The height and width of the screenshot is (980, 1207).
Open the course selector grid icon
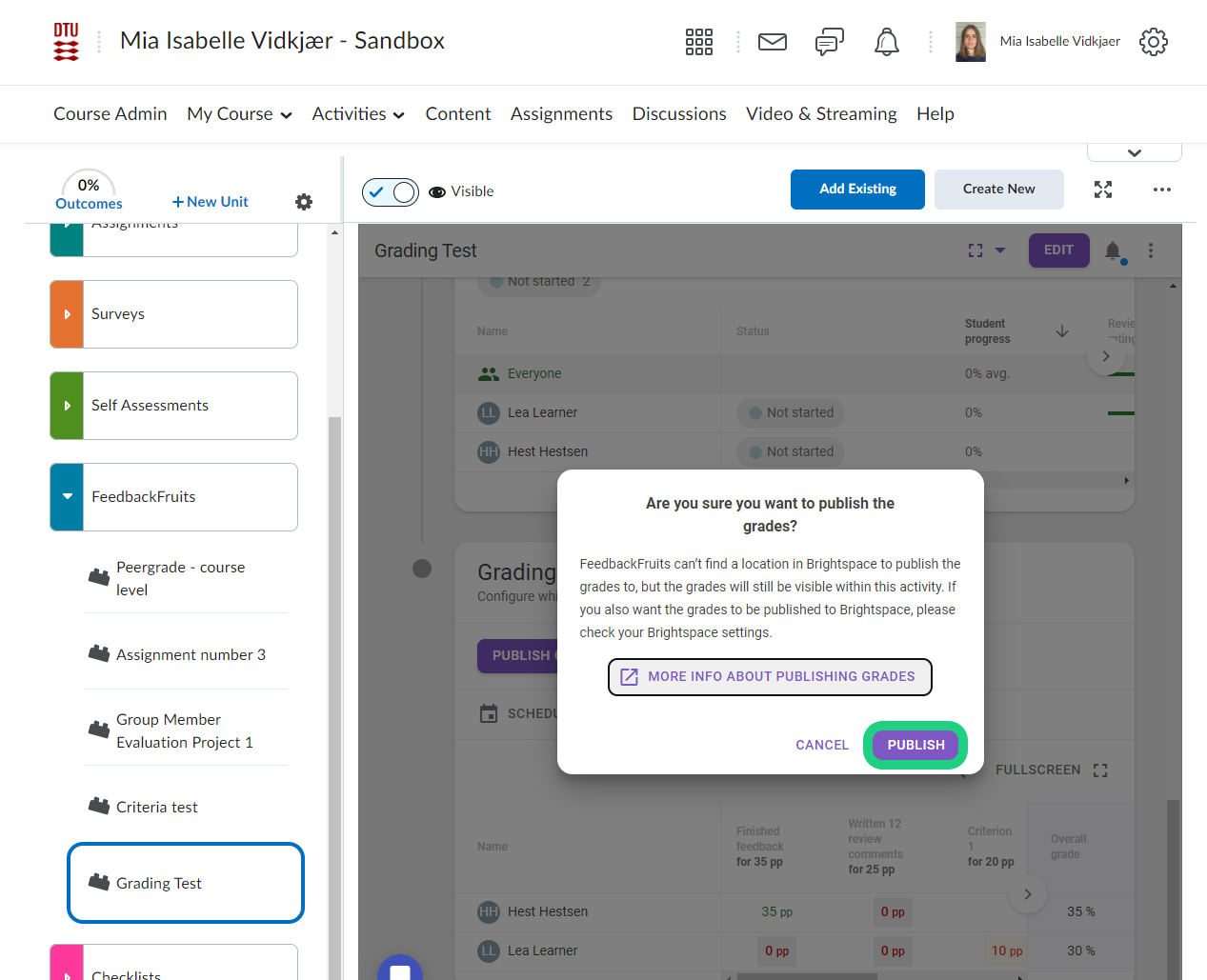click(698, 42)
